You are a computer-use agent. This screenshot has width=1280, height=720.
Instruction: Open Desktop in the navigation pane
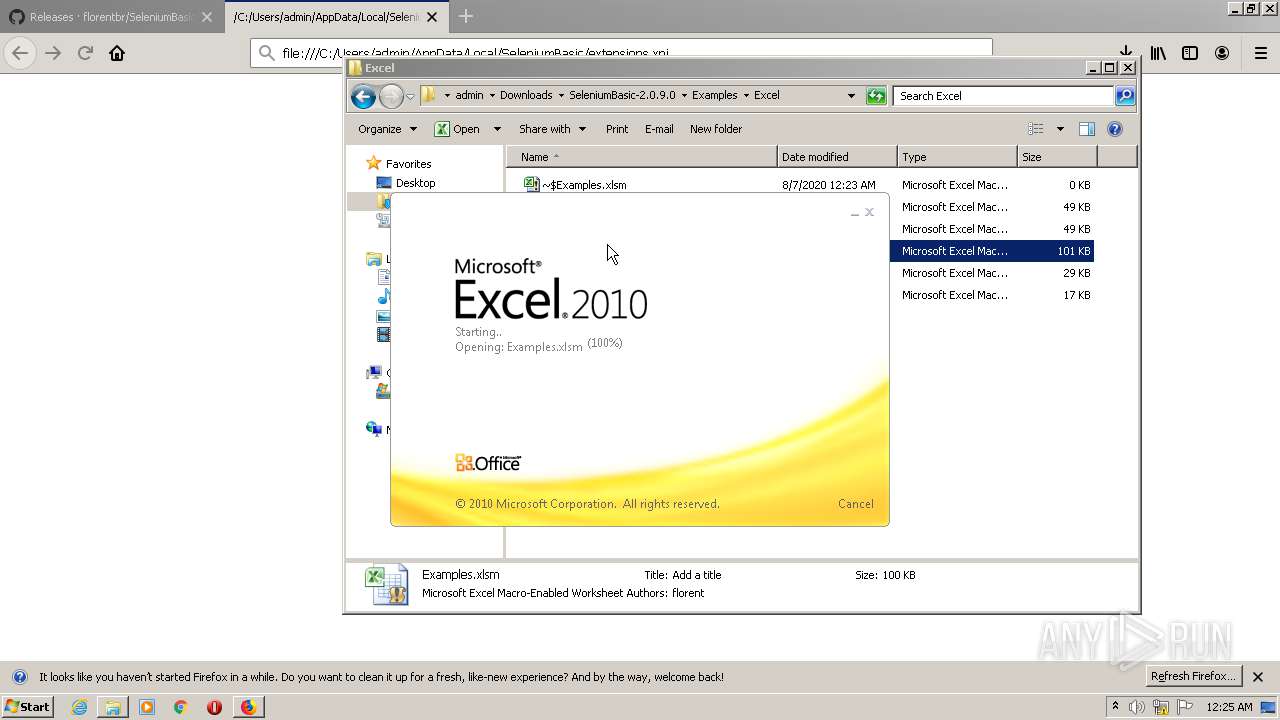(415, 183)
